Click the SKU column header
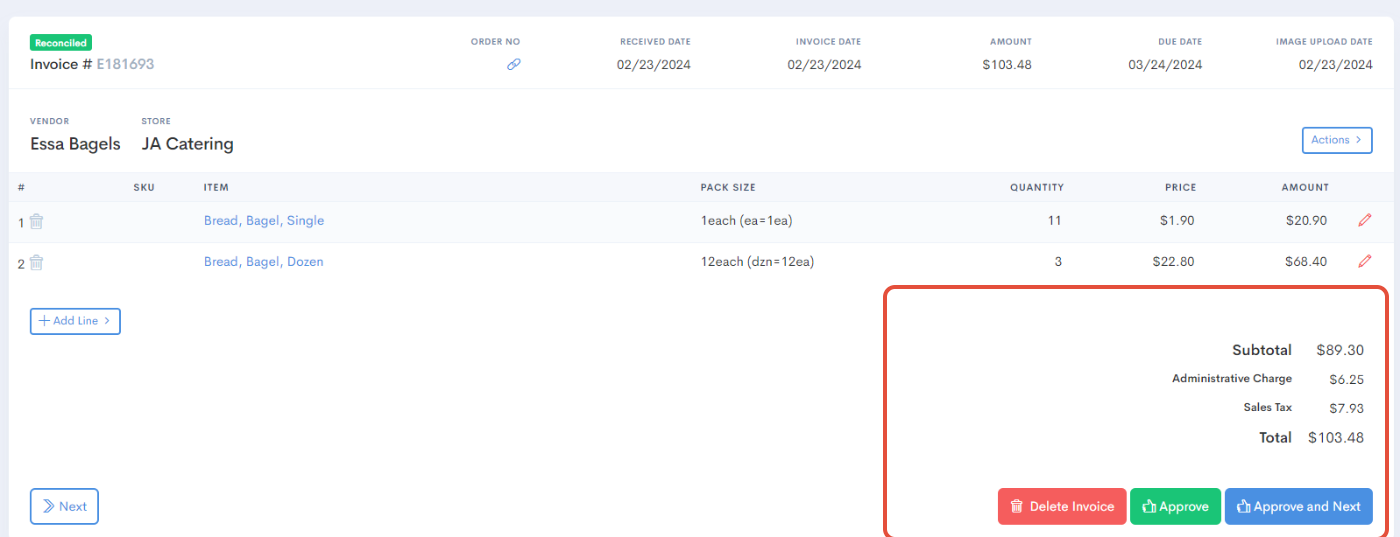 click(x=144, y=187)
